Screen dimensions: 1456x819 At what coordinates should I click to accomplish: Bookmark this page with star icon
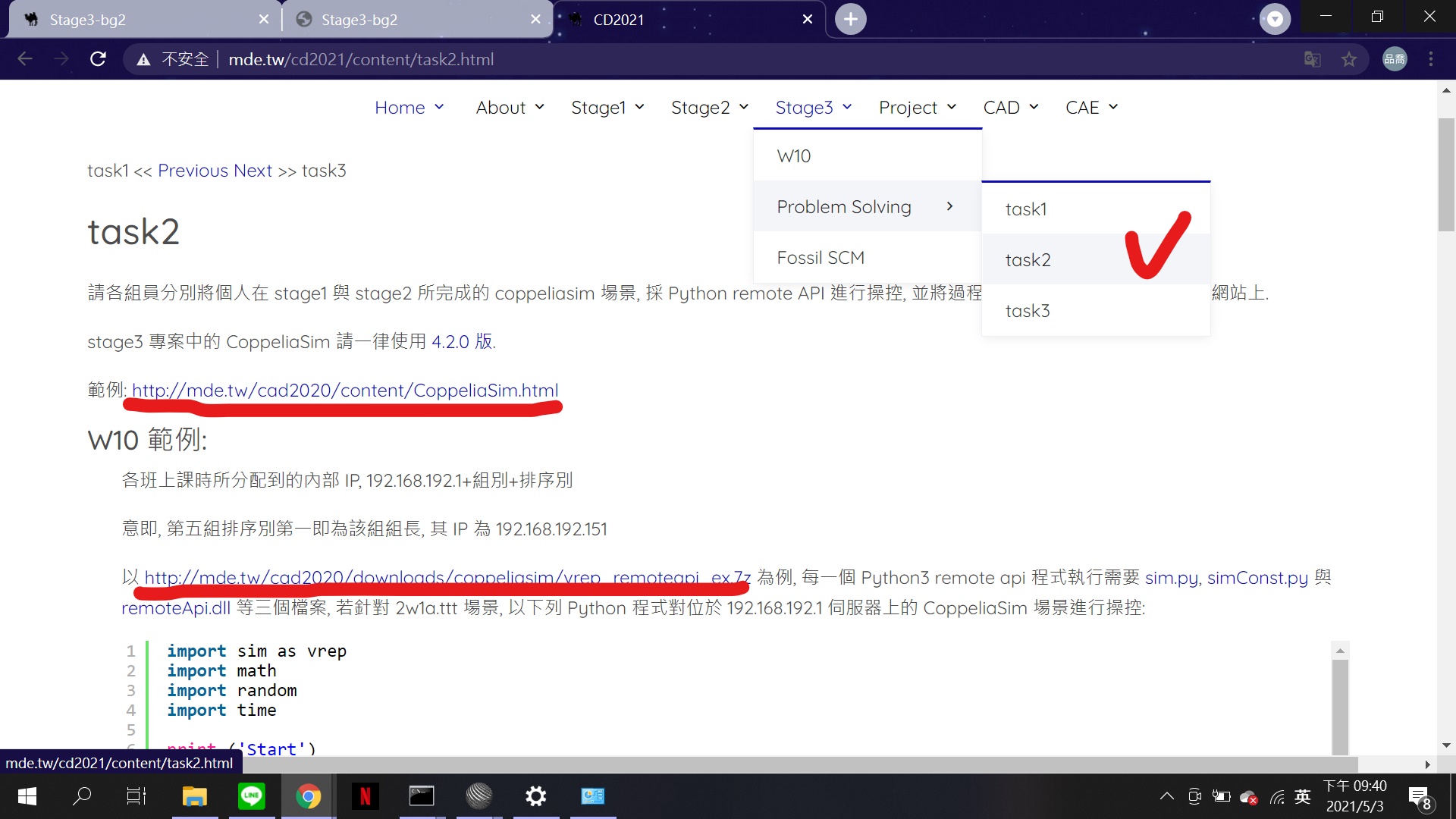[1348, 59]
